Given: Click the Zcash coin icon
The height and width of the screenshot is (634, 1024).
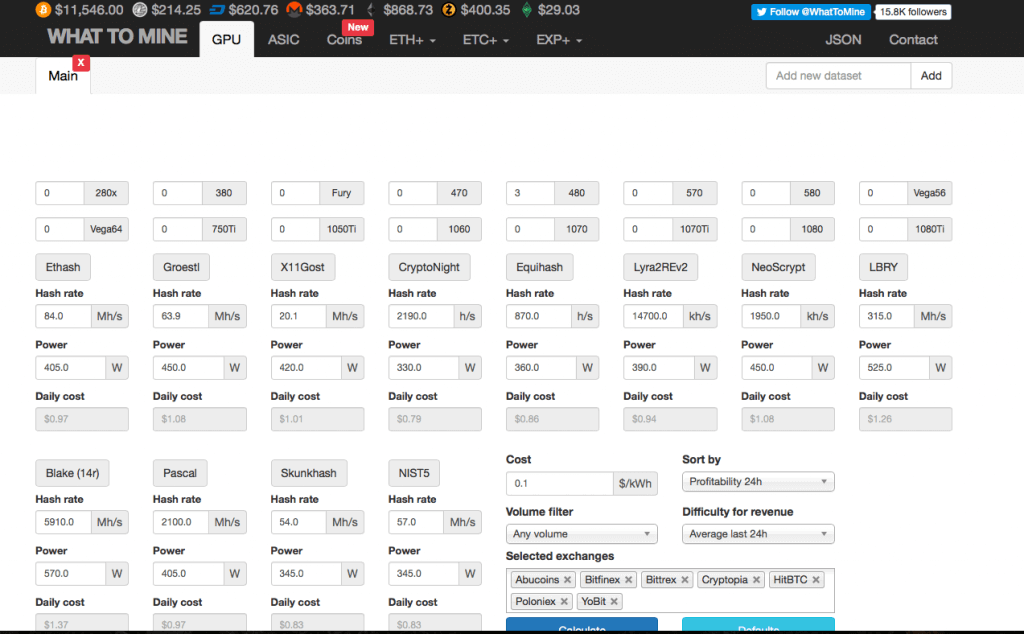Looking at the screenshot, I should [x=449, y=10].
